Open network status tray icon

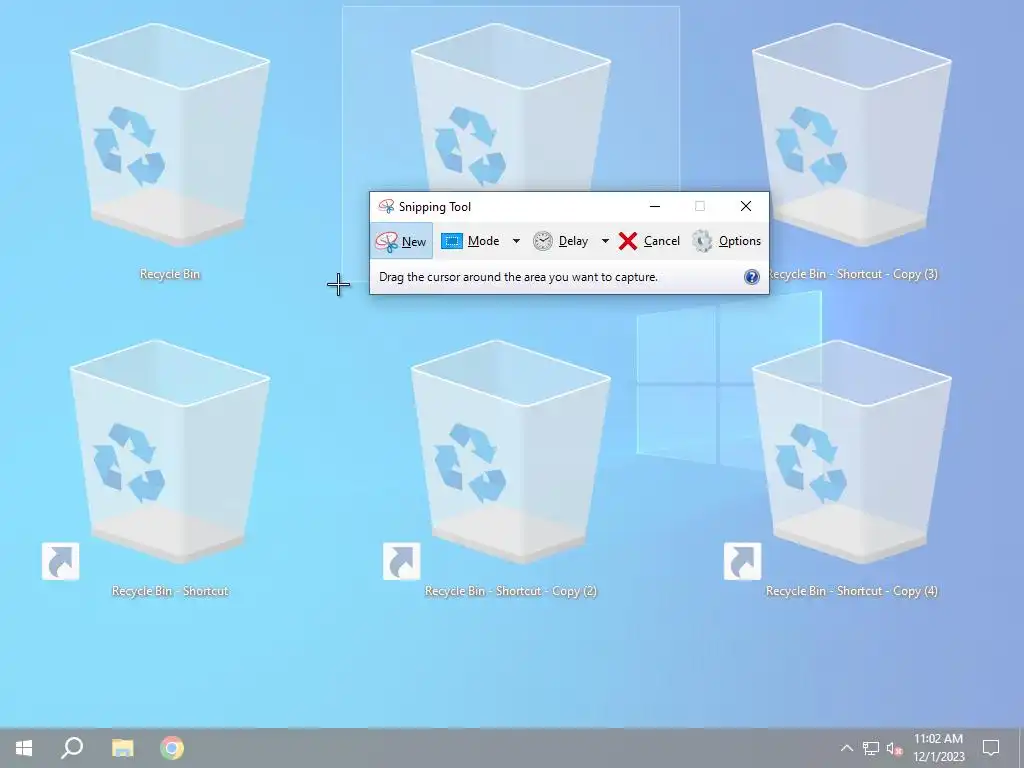point(871,748)
